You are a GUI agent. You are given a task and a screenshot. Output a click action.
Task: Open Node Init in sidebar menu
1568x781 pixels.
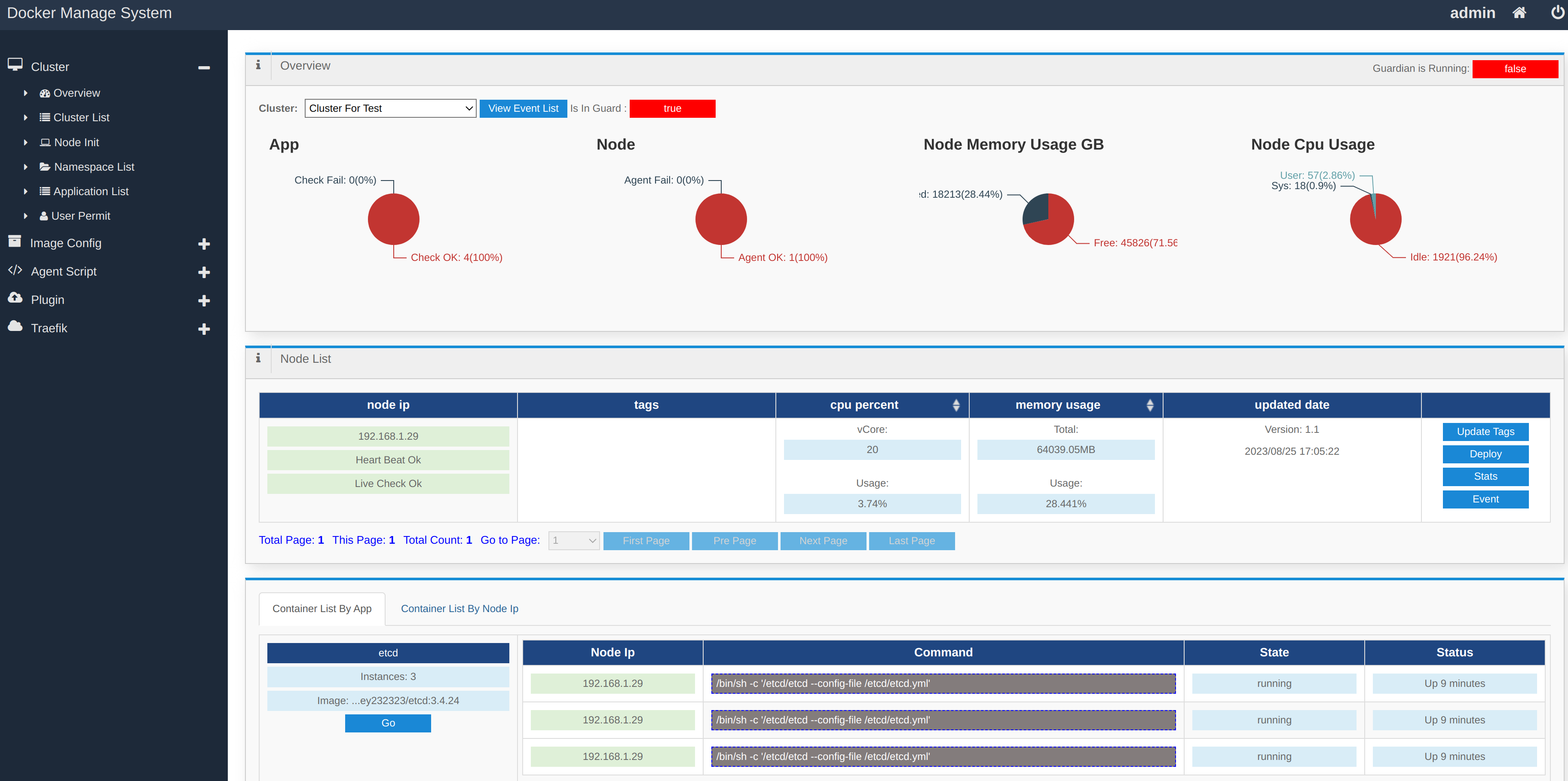coord(77,142)
